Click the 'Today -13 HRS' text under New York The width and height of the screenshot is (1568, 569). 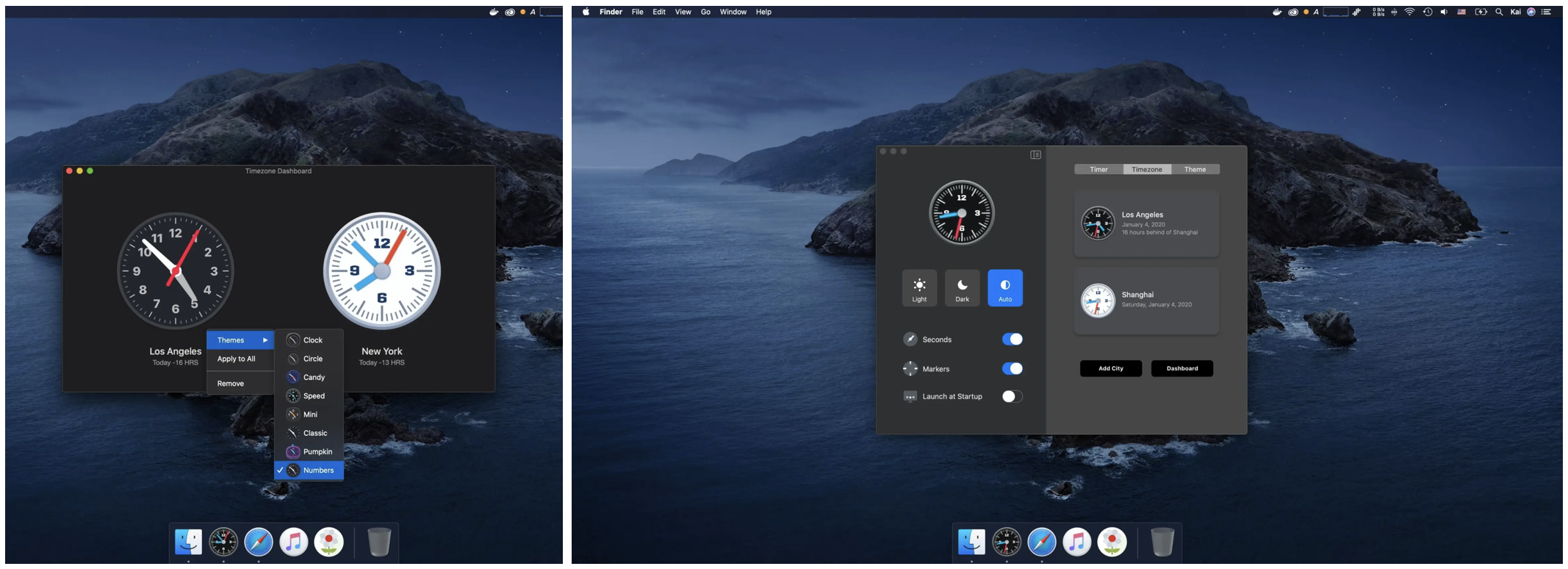(x=382, y=362)
